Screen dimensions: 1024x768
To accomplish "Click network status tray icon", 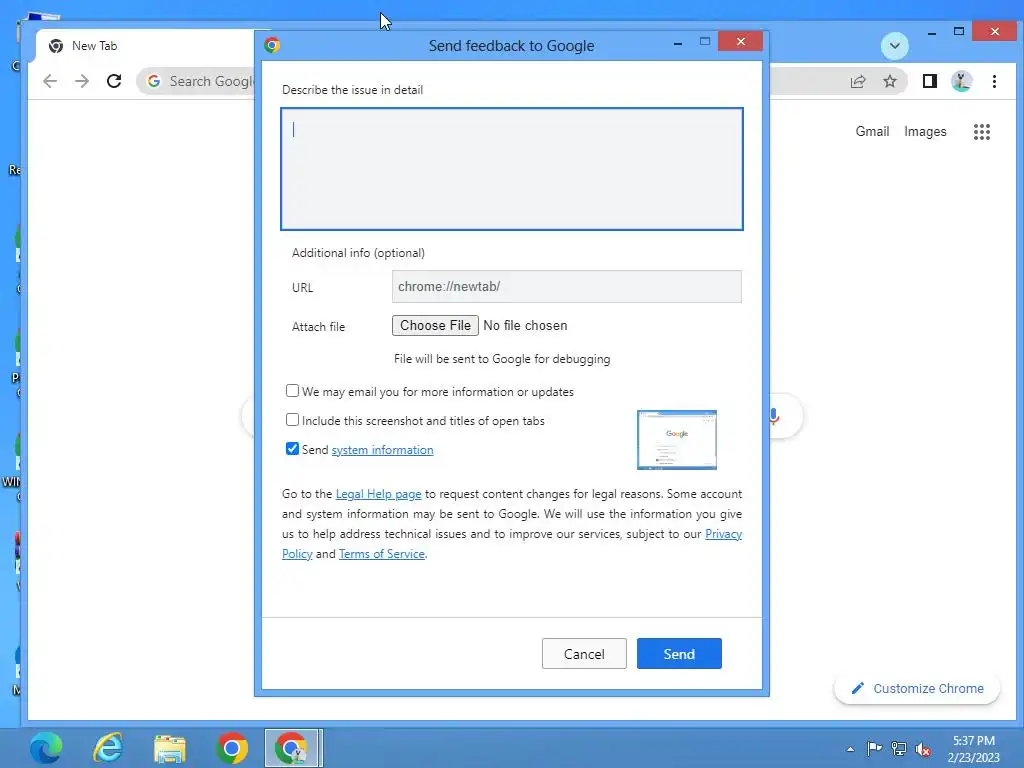I will pyautogui.click(x=899, y=748).
